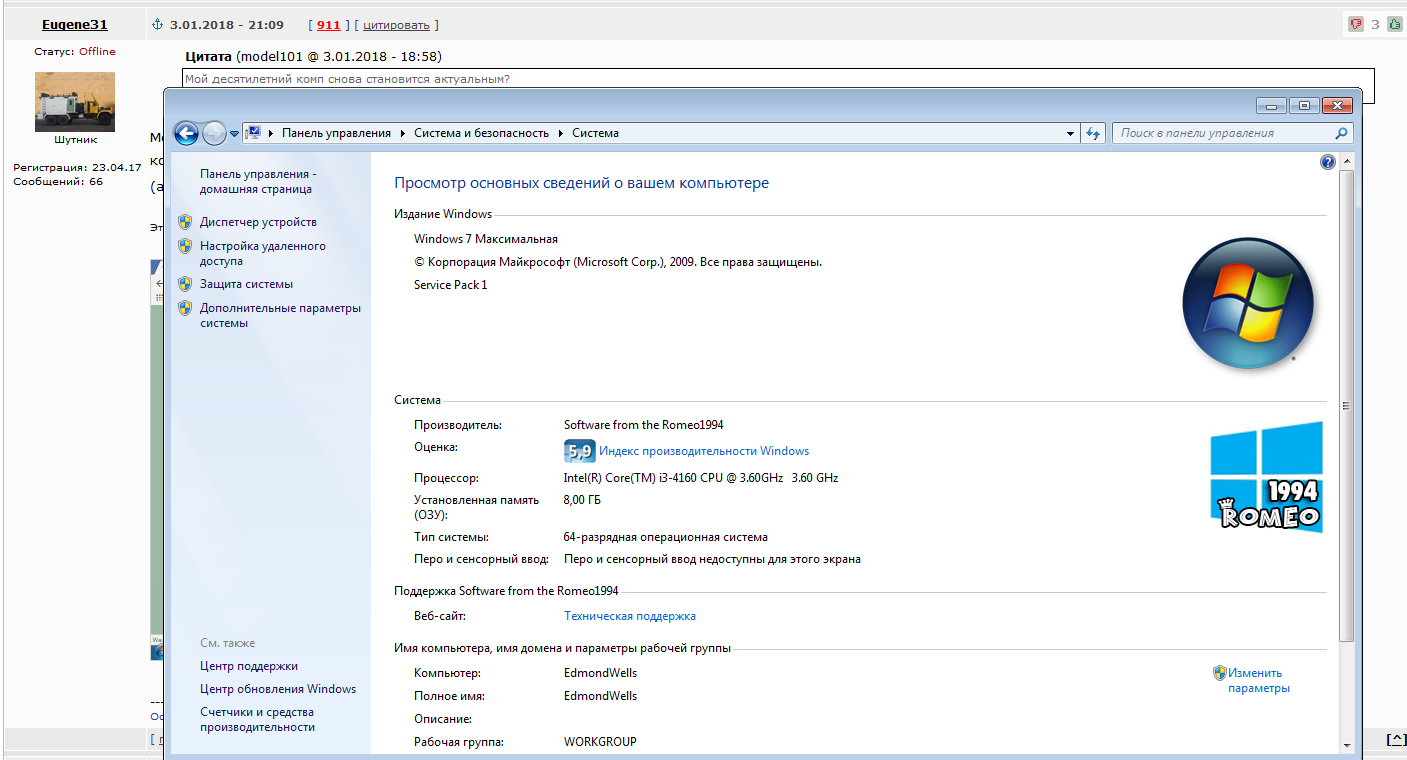Open 'Счетчики и средства производительности'

coord(257,720)
